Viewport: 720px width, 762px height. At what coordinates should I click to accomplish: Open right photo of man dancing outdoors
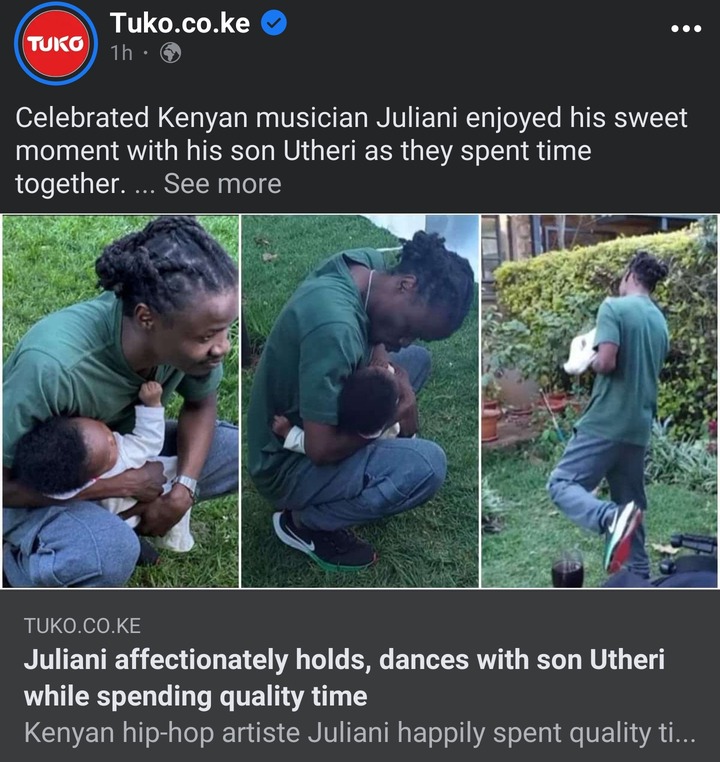tap(599, 401)
